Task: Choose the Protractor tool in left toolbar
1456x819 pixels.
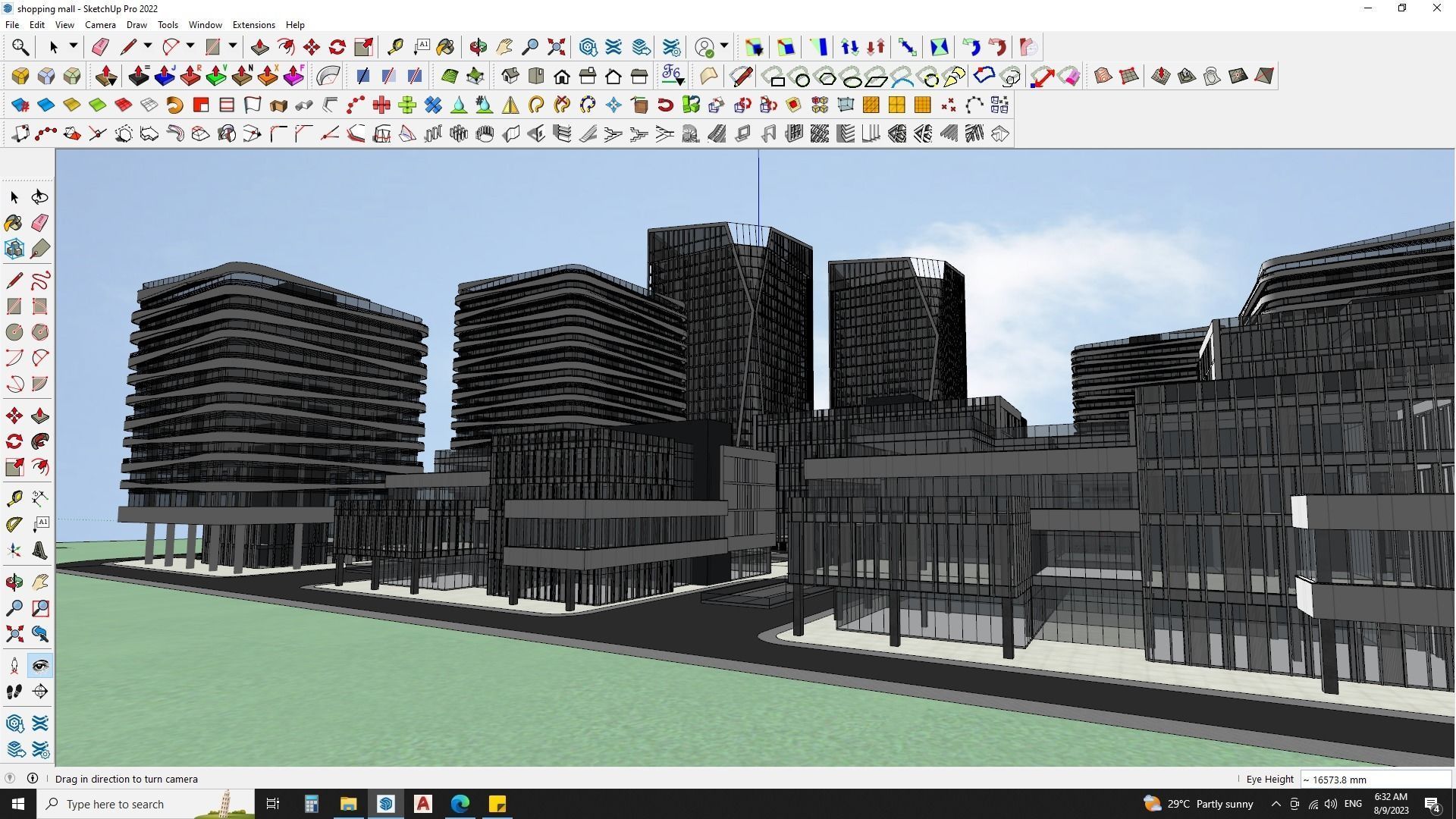Action: pos(14,525)
